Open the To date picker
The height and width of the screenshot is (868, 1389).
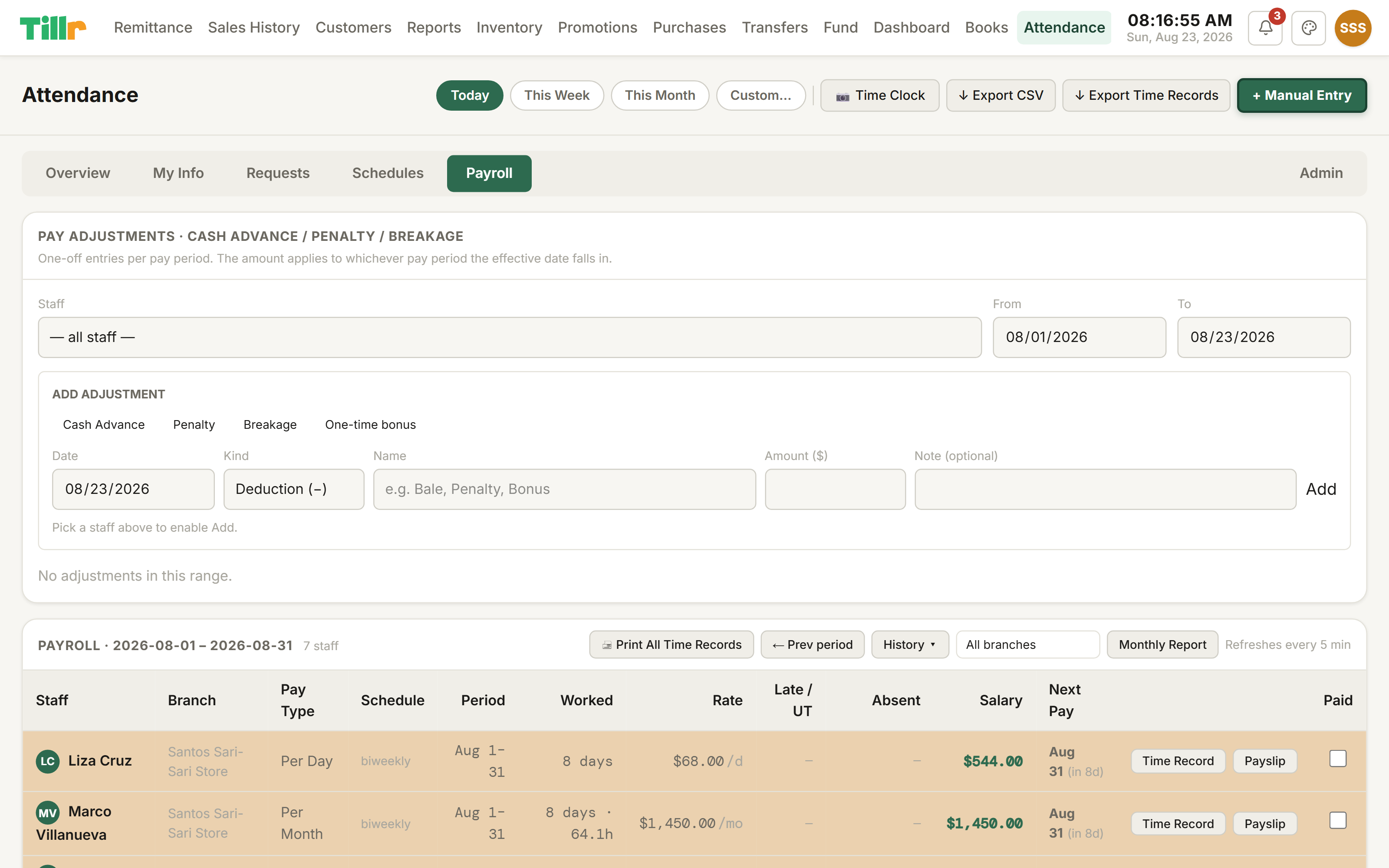[1263, 337]
